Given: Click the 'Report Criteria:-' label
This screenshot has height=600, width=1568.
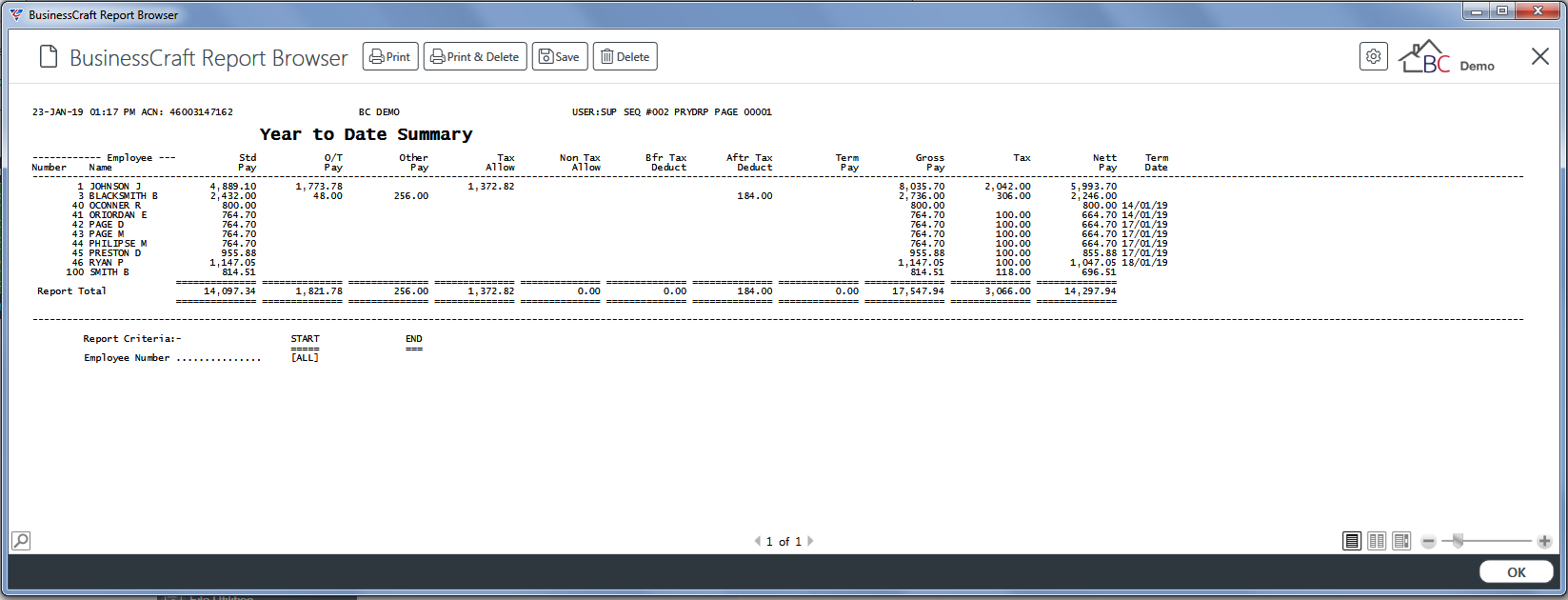Looking at the screenshot, I should [x=132, y=339].
